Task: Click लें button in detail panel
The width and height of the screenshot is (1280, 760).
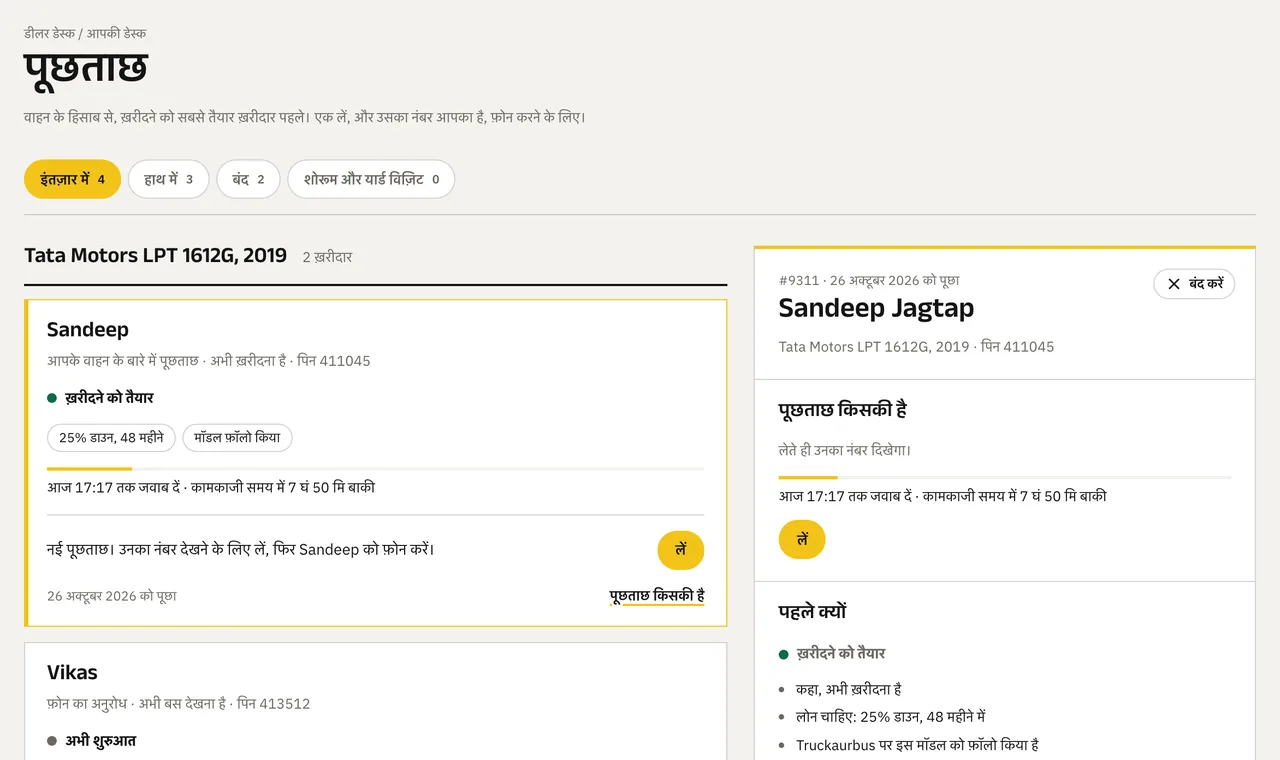Action: (x=802, y=539)
